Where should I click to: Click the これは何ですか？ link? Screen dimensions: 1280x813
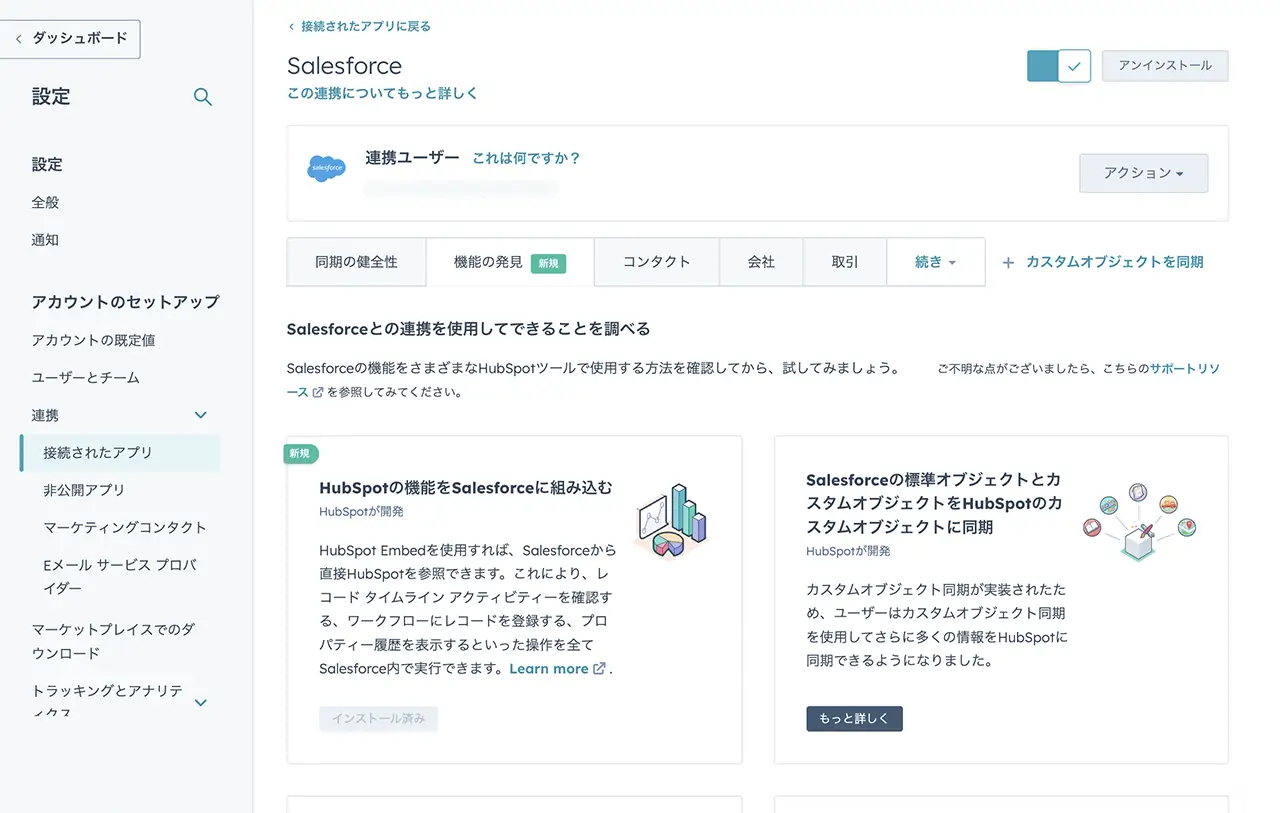(x=526, y=158)
